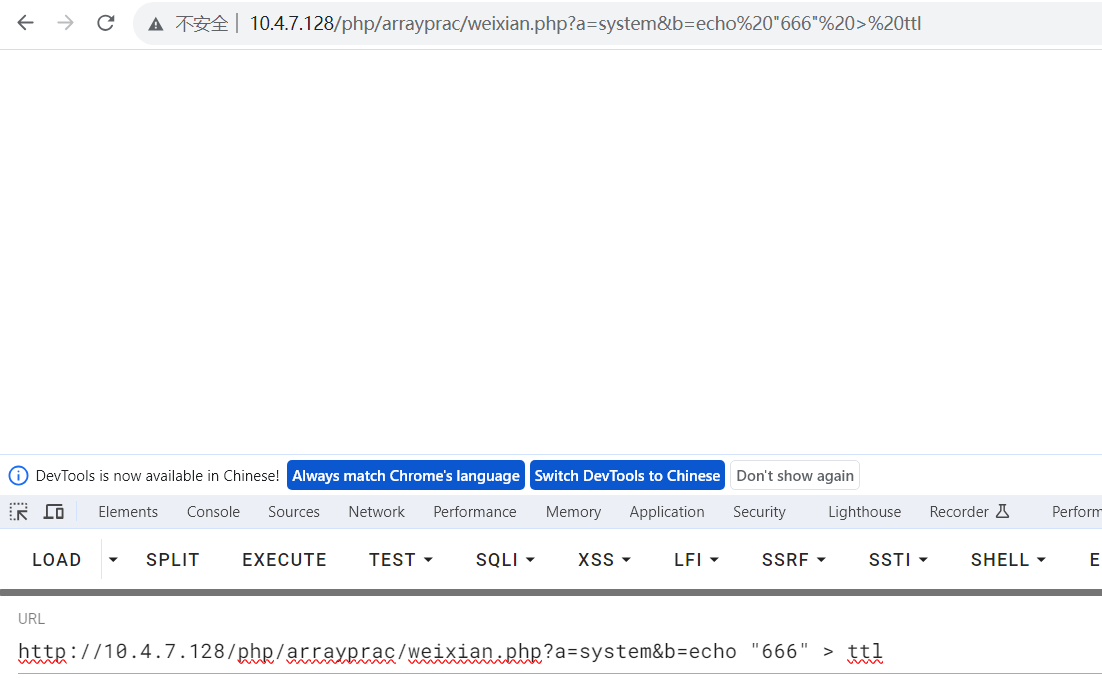Click the address bar URL text

585,23
